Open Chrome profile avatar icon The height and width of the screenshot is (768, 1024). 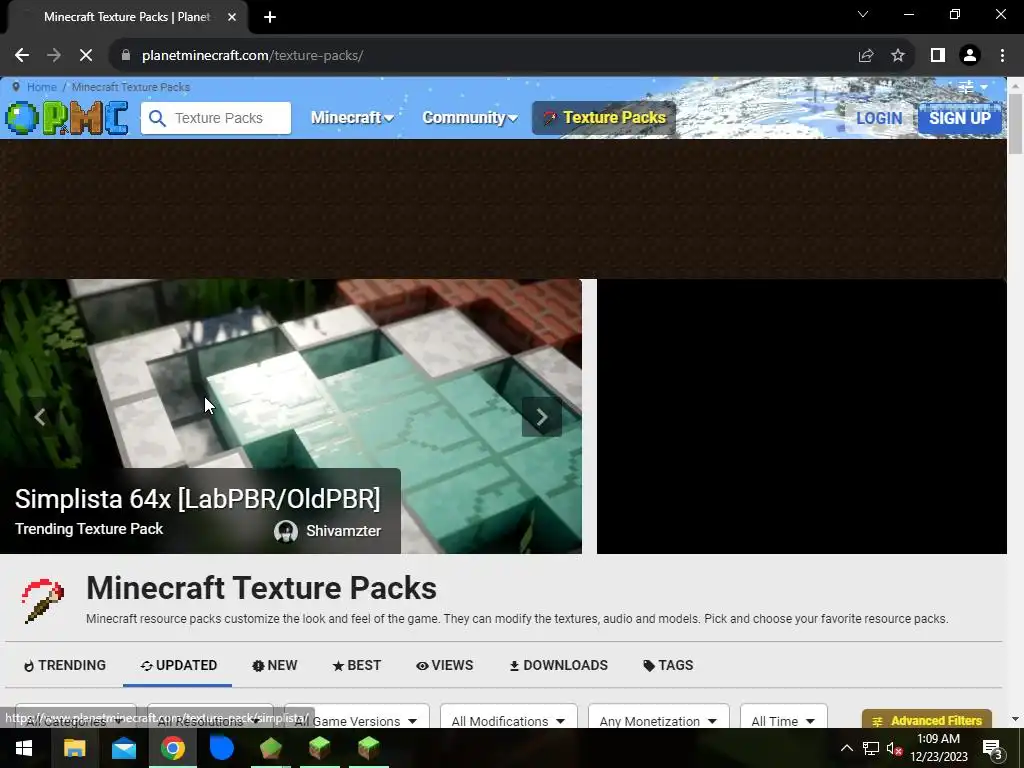coord(970,56)
